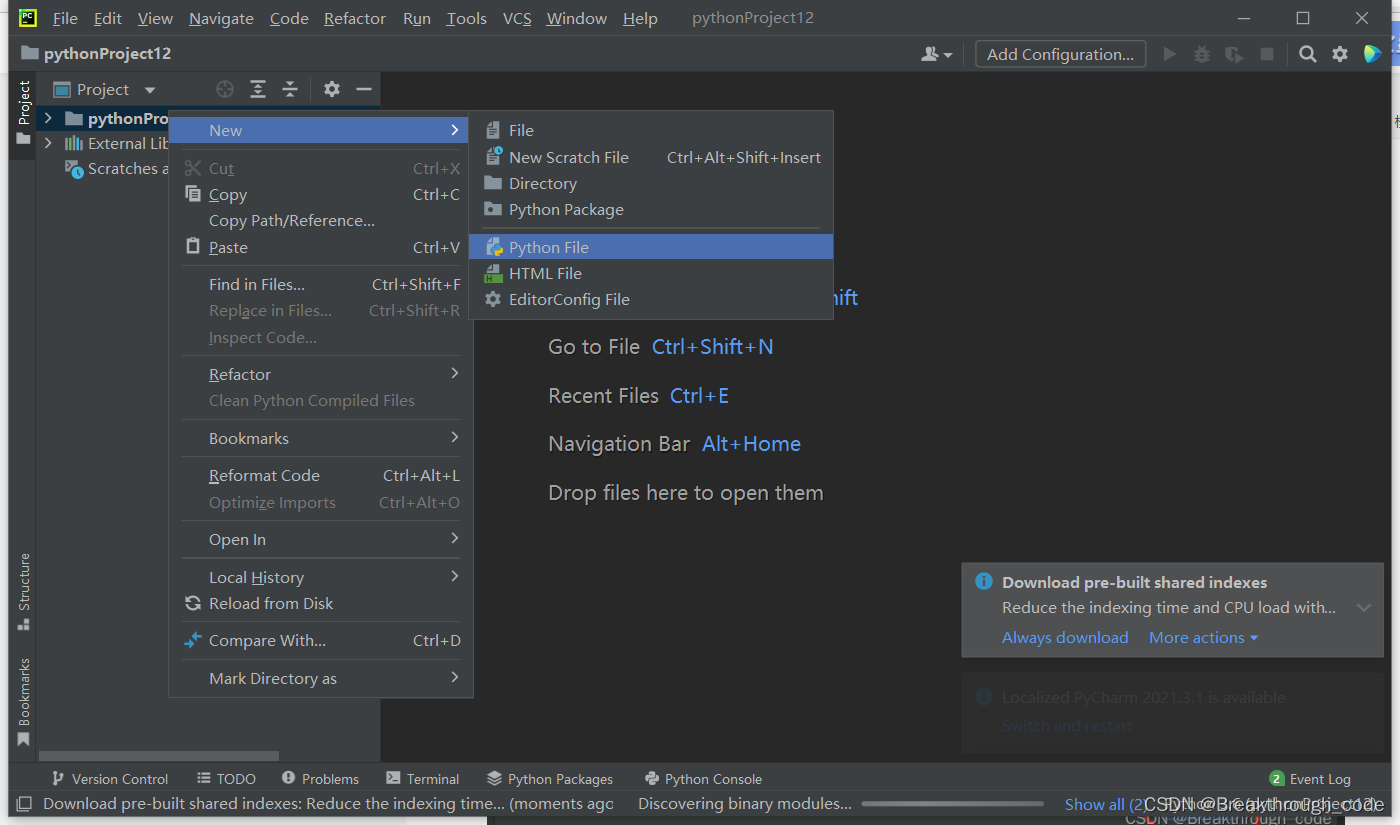The width and height of the screenshot is (1400, 825).
Task: Toggle the Bookmarks vertical side tab
Action: (x=23, y=702)
